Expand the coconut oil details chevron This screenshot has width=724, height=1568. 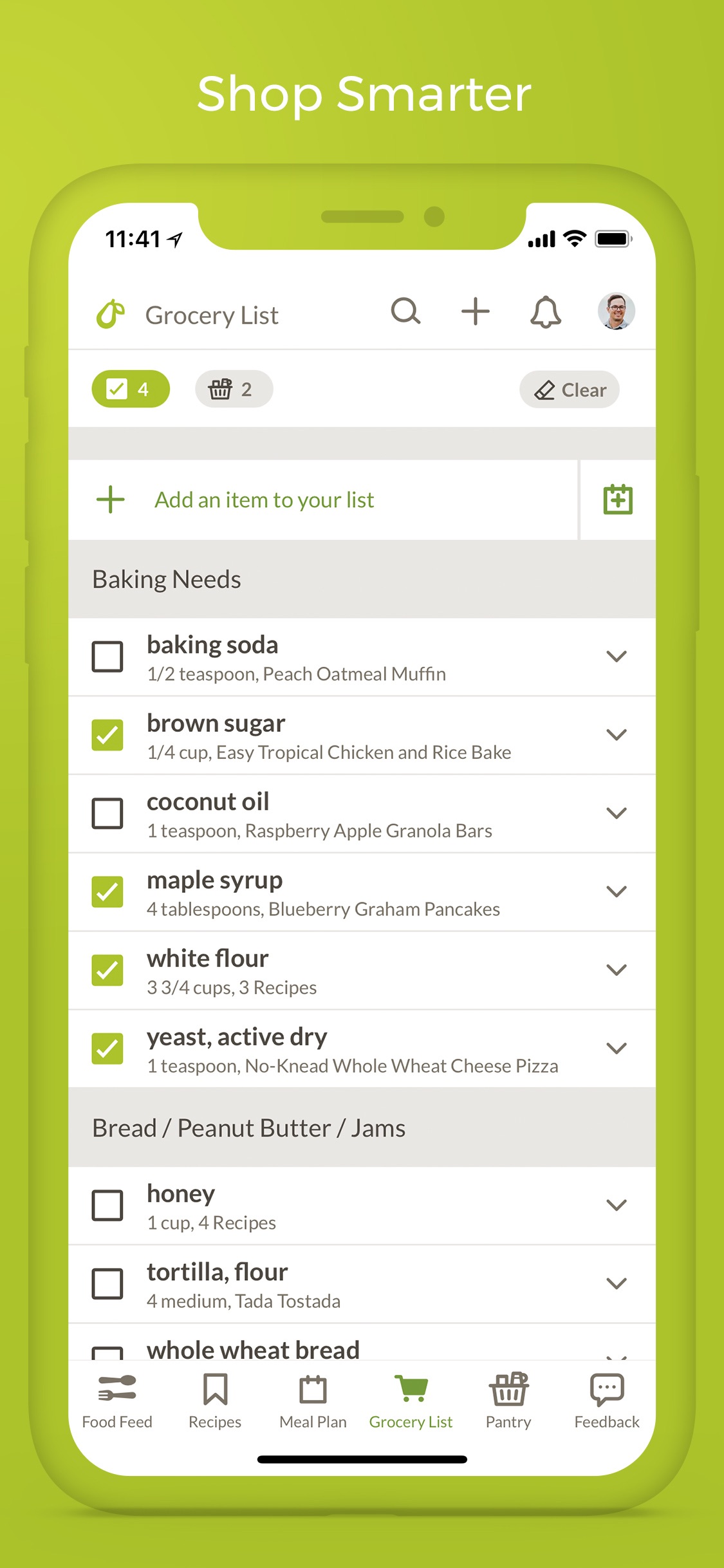point(617,813)
